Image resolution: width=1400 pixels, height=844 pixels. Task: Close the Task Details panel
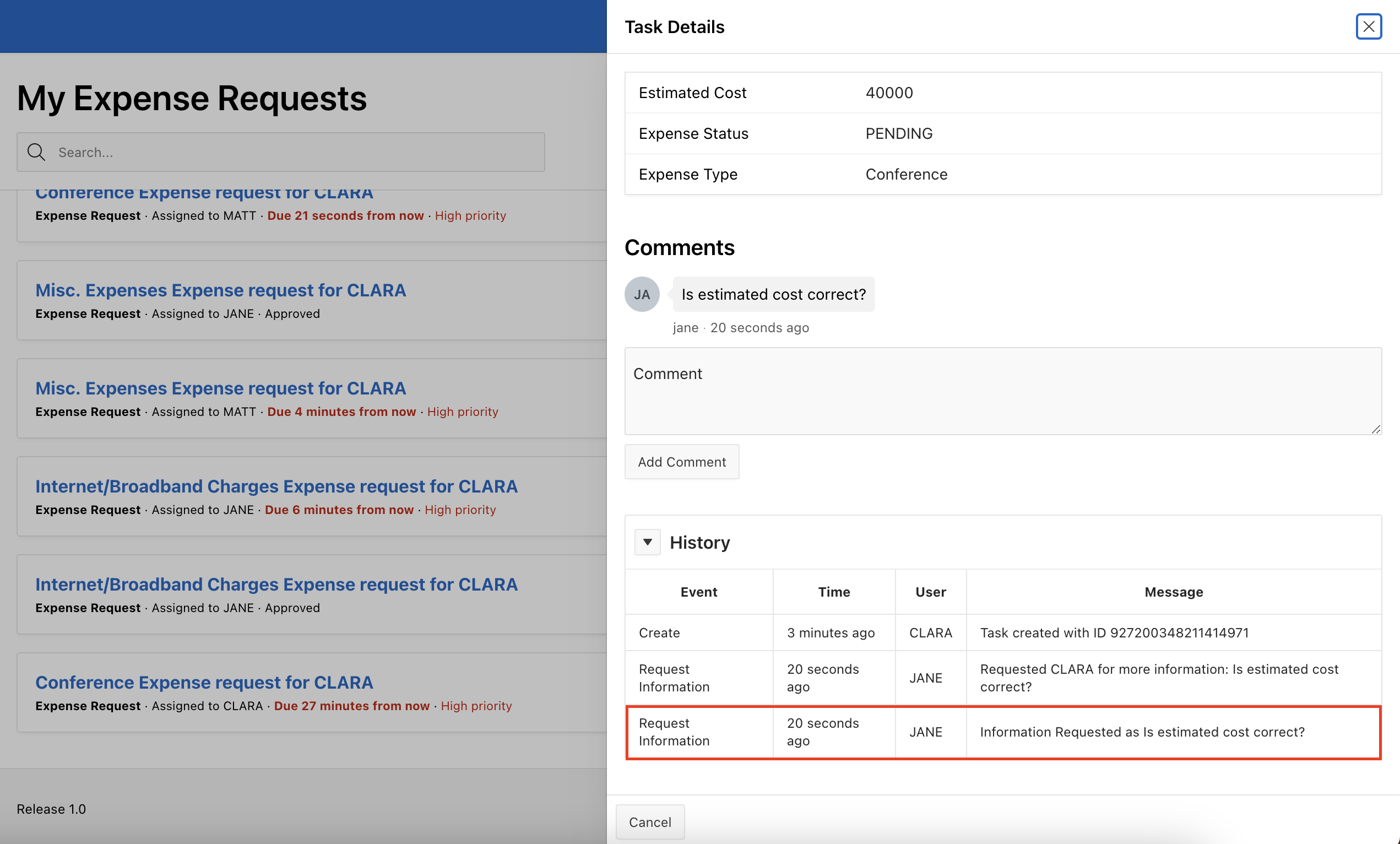coord(1368,26)
